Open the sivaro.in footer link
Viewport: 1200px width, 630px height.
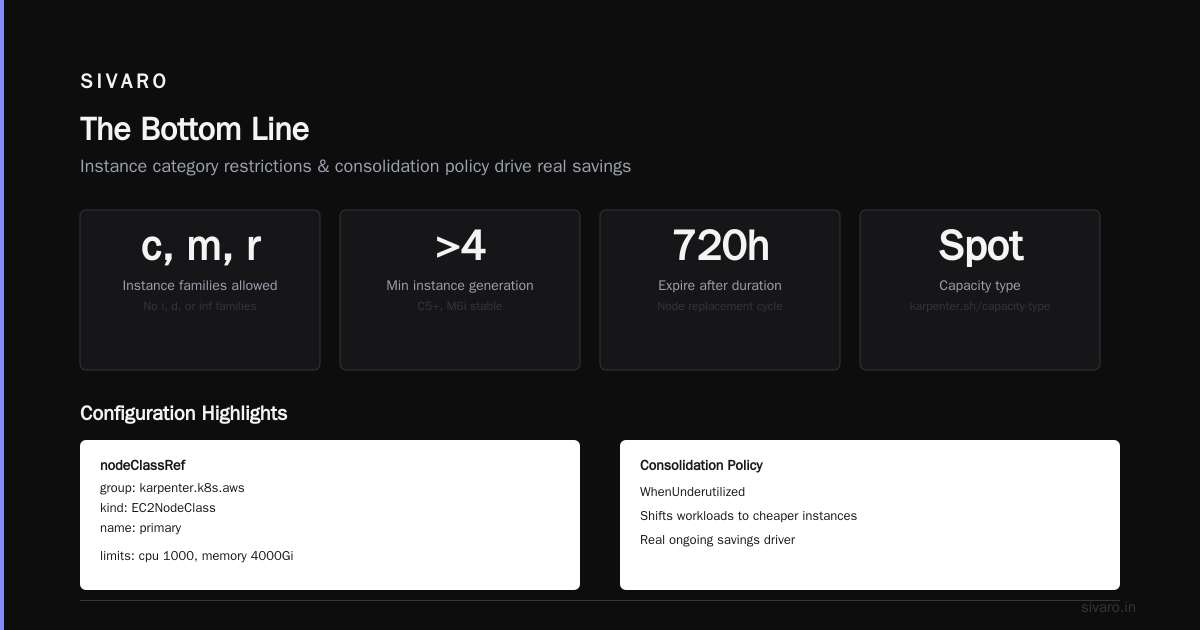point(1108,607)
